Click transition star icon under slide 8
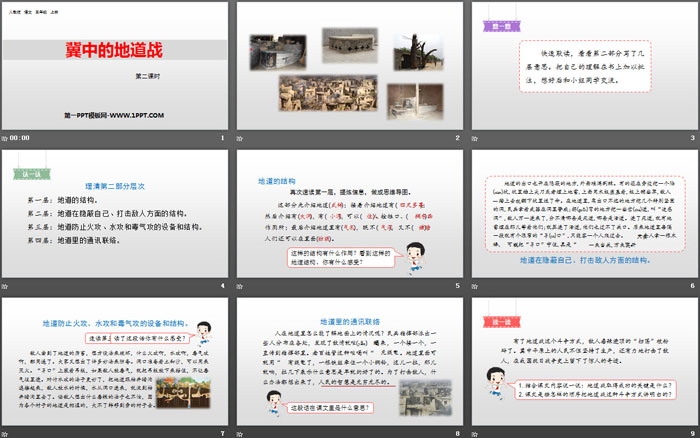This screenshot has width=700, height=438. coord(240,434)
